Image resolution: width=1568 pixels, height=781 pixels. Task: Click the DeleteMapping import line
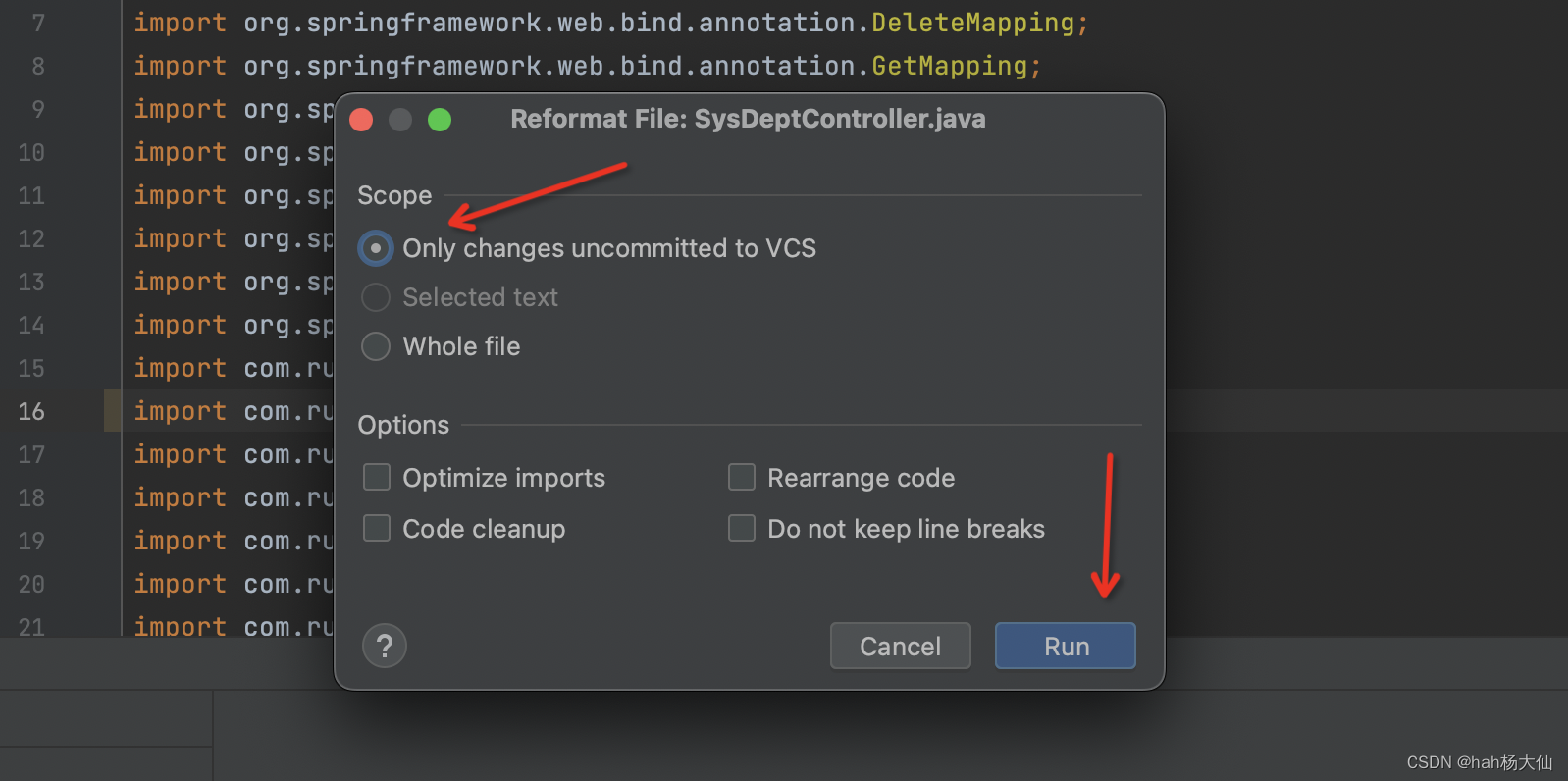coord(610,23)
